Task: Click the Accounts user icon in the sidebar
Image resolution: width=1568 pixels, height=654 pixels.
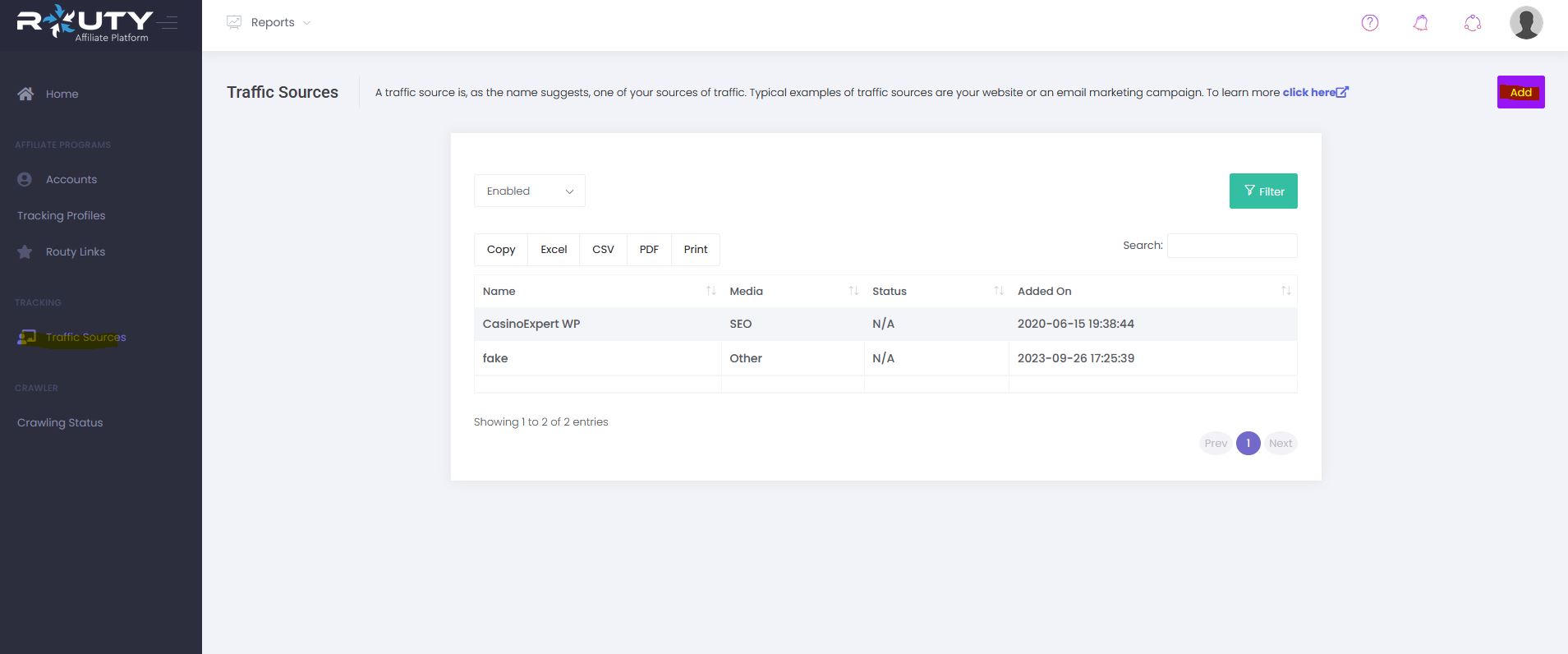Action: (25, 179)
